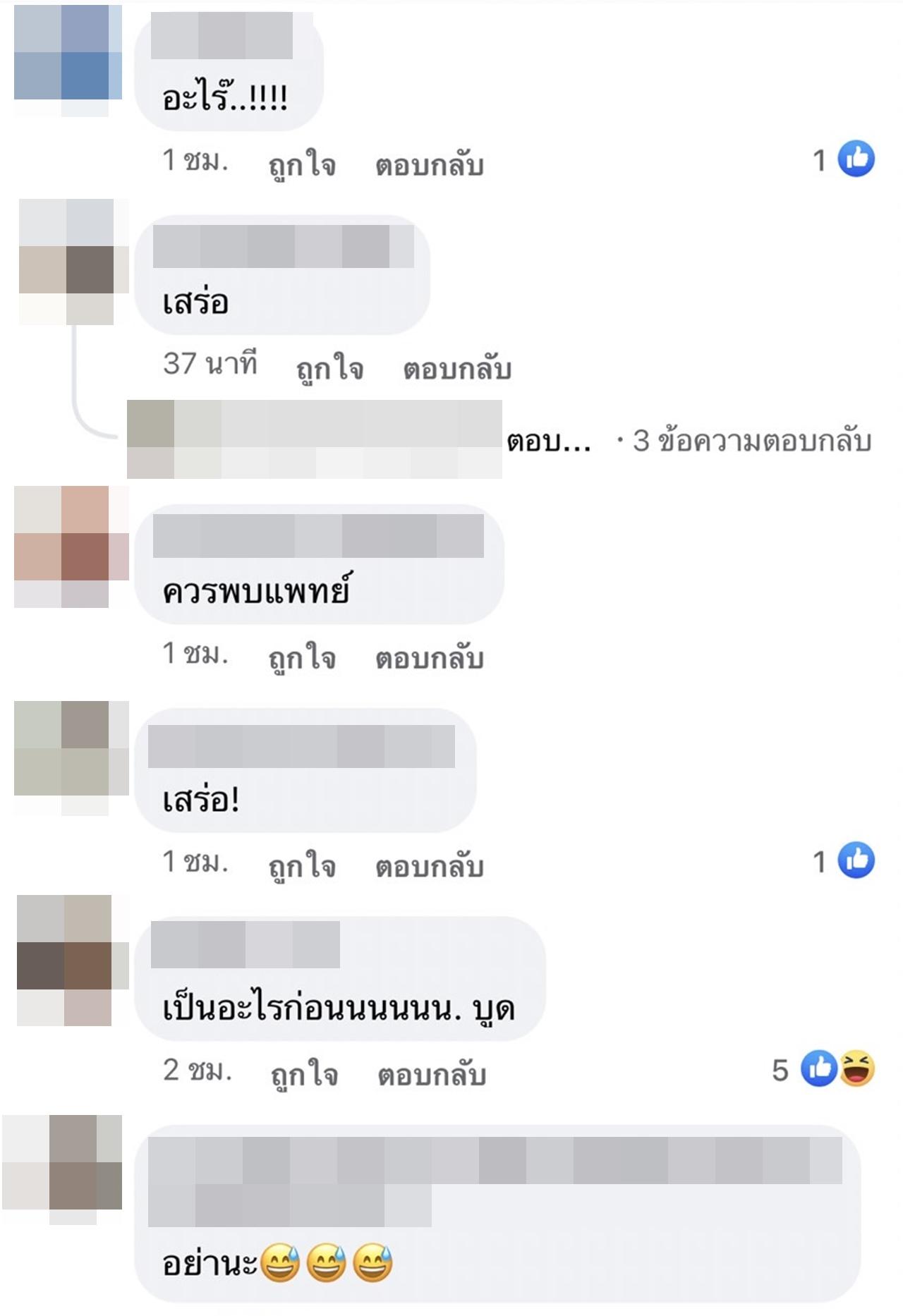The width and height of the screenshot is (903, 1316).
Task: Click ถูกใจ under the 37 นาที comment
Action: [329, 370]
